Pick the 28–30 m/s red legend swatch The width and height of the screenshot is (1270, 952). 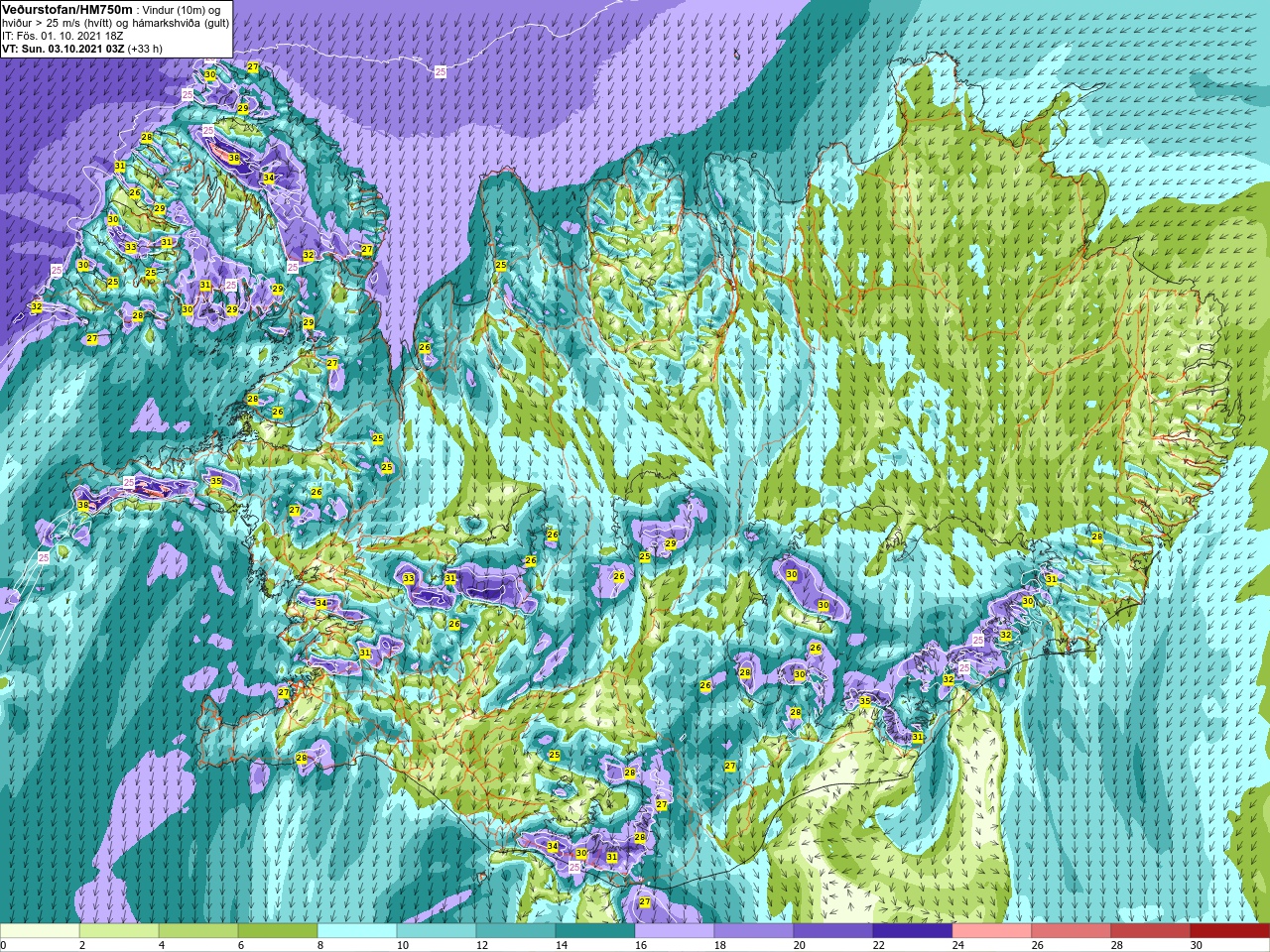(1151, 931)
